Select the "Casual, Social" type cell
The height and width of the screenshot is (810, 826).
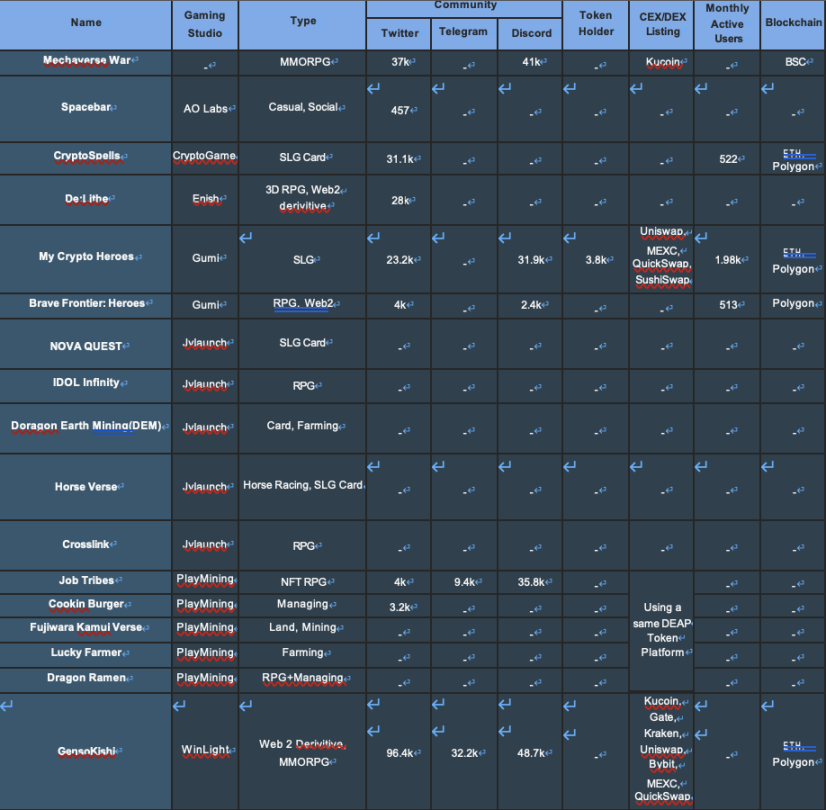(303, 107)
